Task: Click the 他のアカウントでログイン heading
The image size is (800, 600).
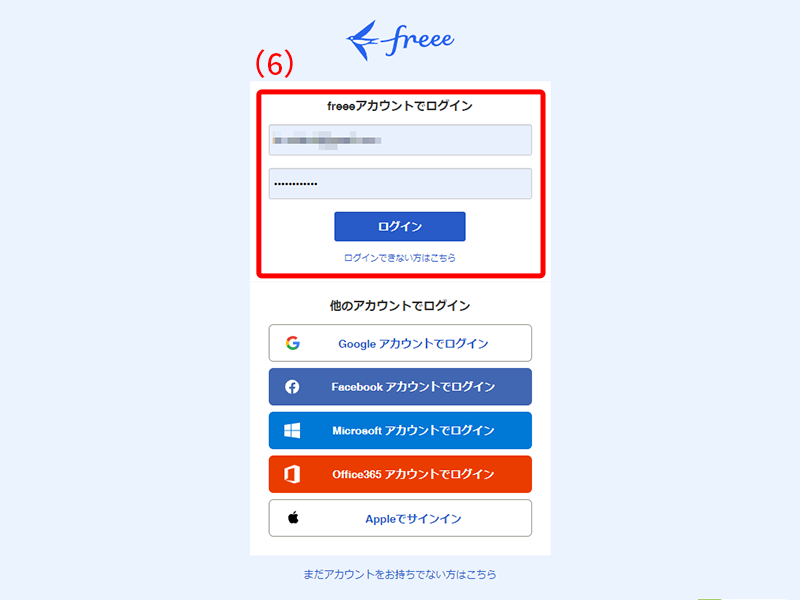Action: point(400,306)
